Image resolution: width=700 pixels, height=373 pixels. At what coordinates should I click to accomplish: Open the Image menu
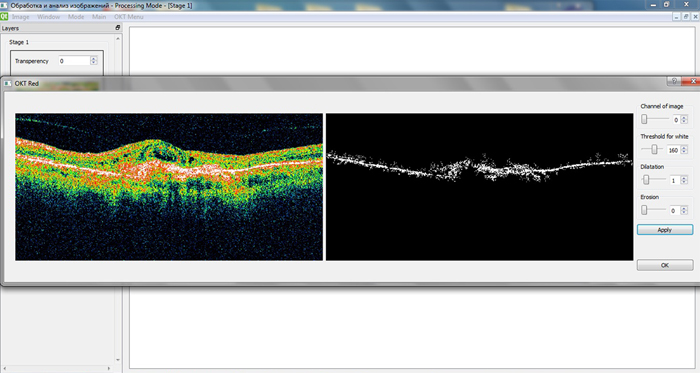pyautogui.click(x=21, y=17)
